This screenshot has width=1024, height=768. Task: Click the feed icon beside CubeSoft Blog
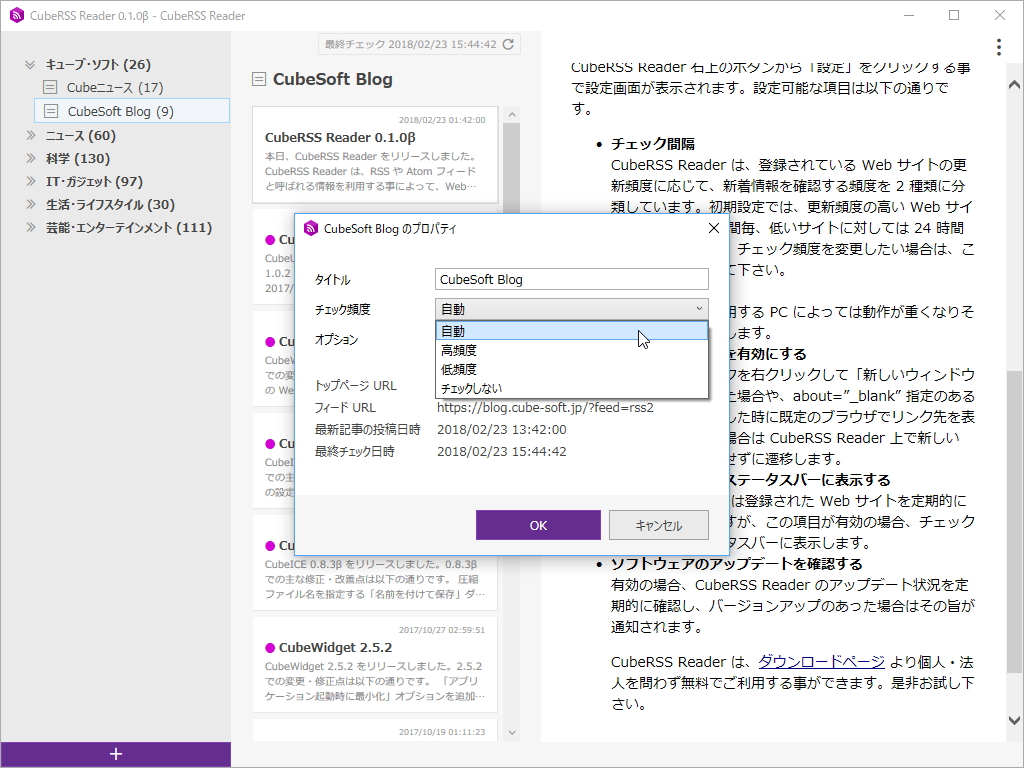pyautogui.click(x=50, y=111)
